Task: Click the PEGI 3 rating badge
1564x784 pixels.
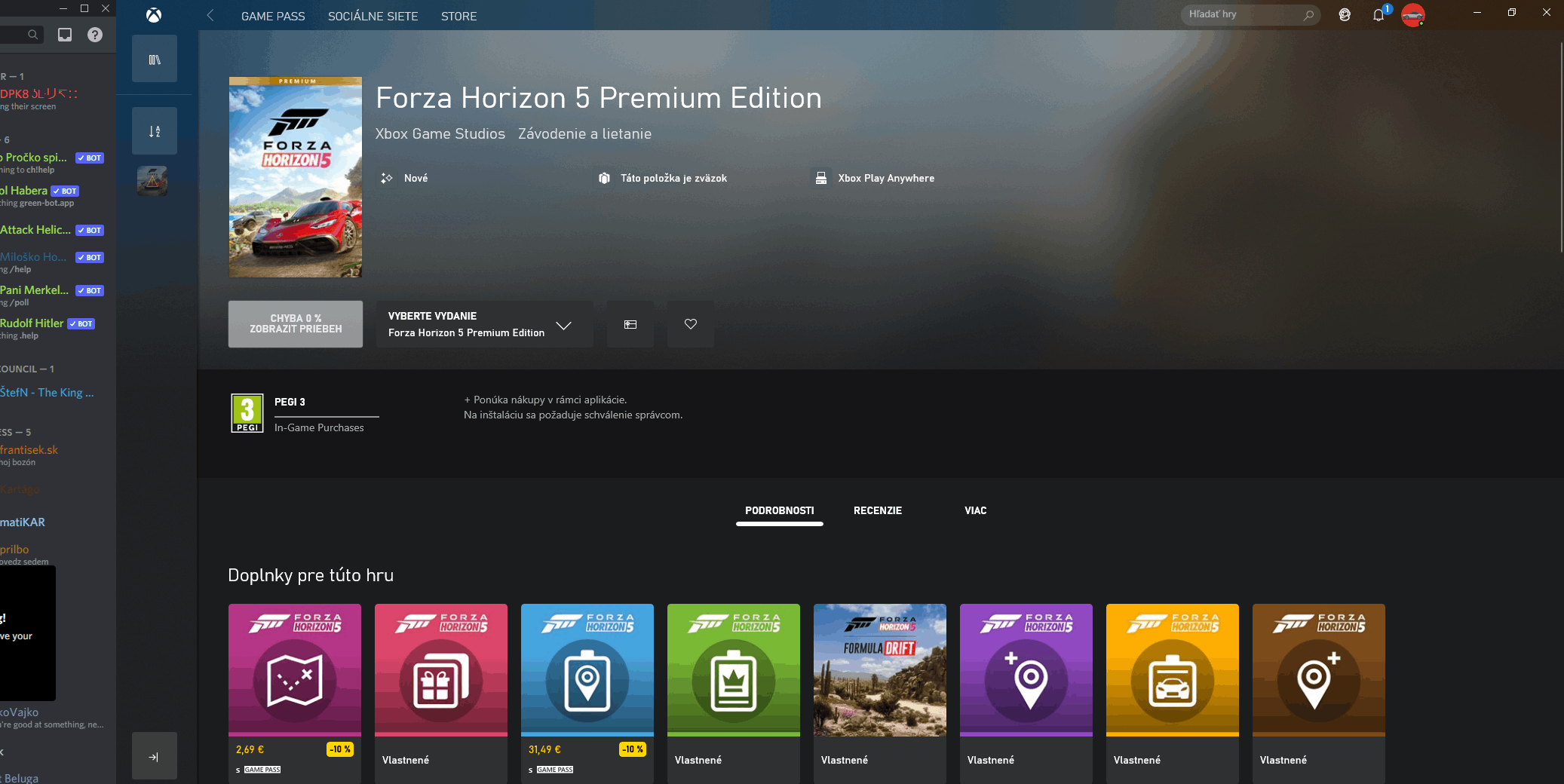Action: click(x=247, y=413)
